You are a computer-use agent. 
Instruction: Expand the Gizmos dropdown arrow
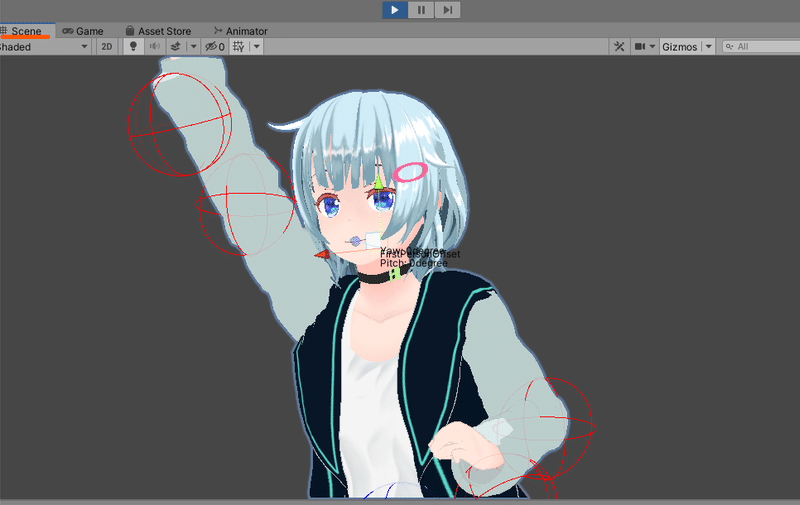tap(709, 46)
